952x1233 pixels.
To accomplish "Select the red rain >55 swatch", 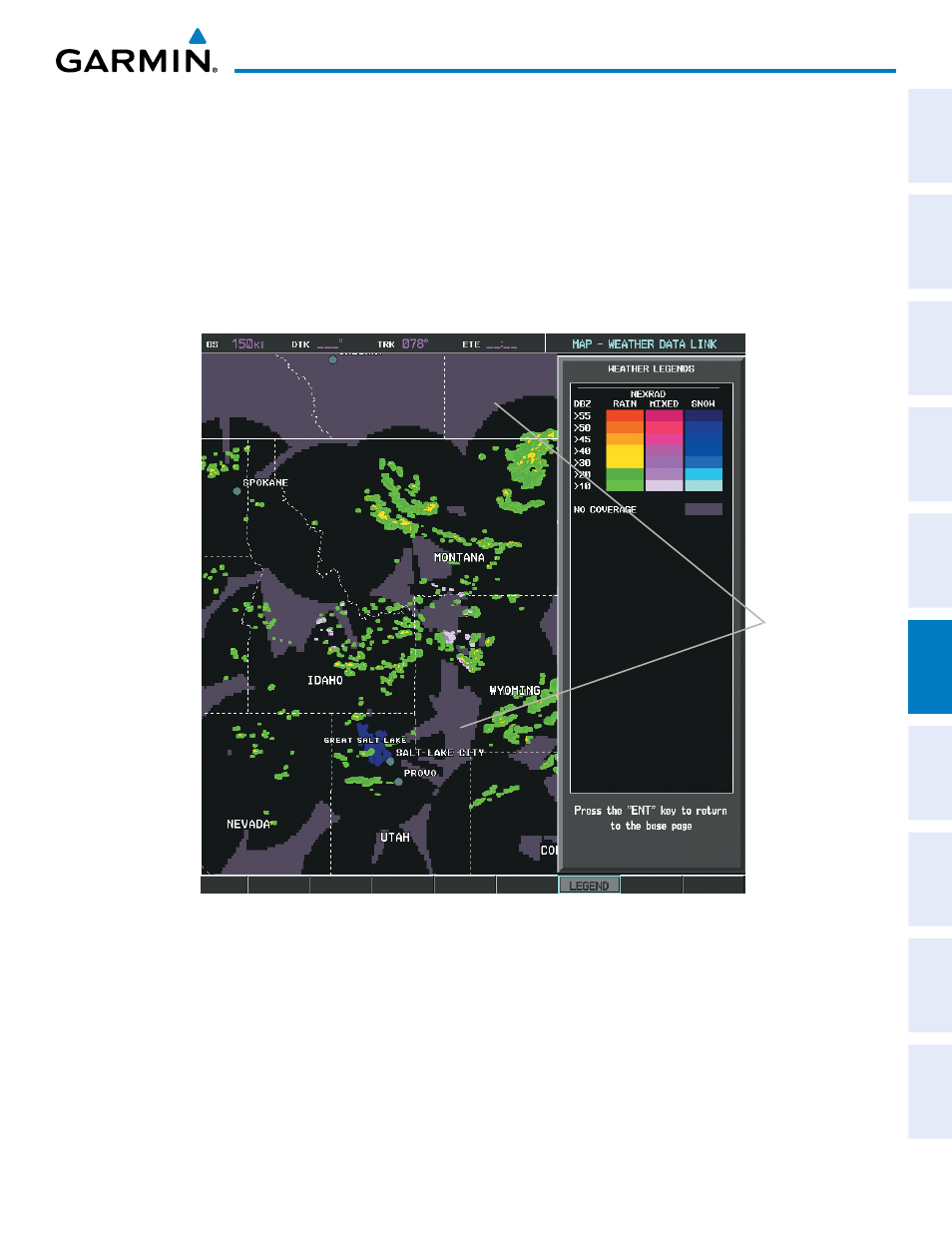I will click(625, 415).
